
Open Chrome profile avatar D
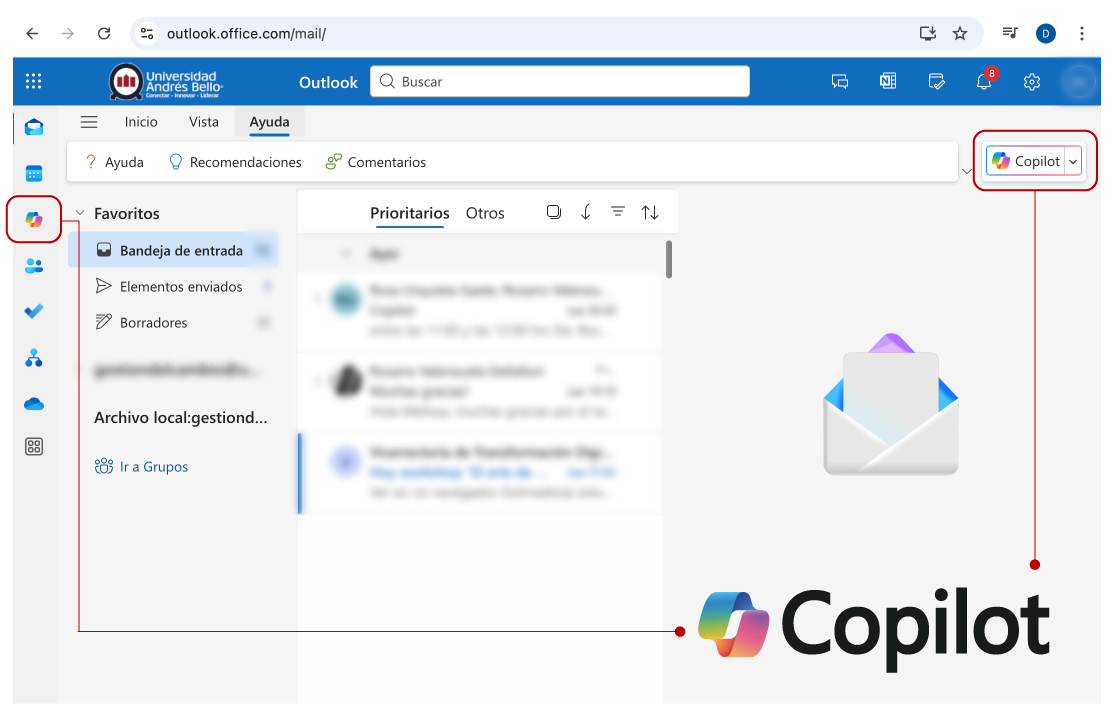click(1045, 33)
